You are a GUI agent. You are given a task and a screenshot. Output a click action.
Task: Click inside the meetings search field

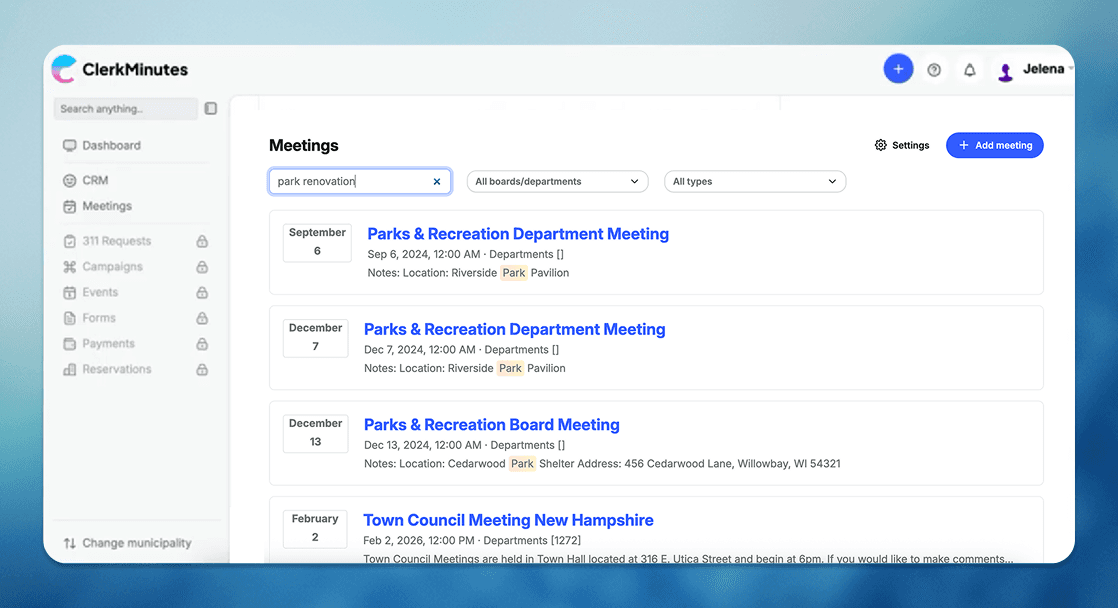(x=350, y=181)
